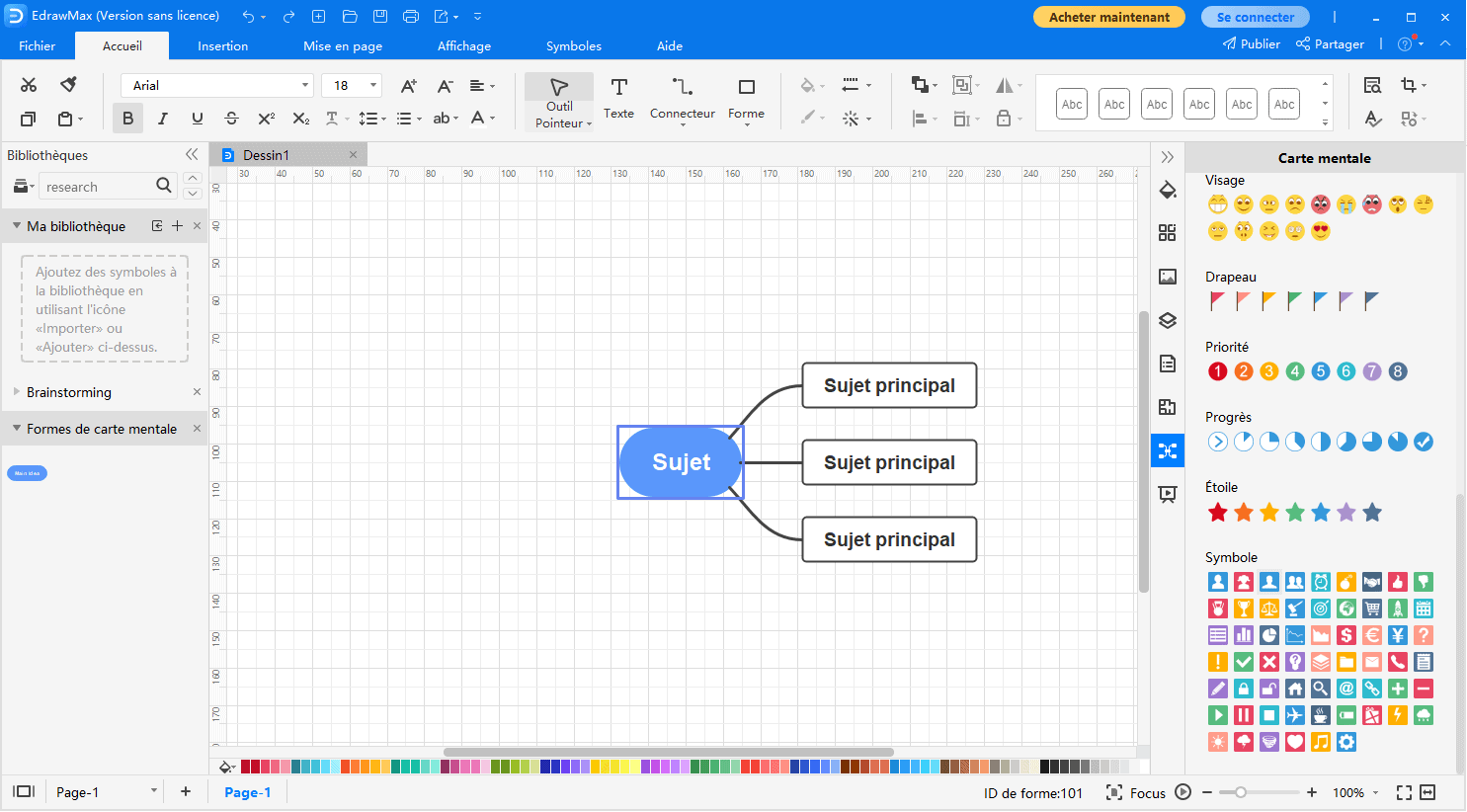Screen dimensions: 1467x812
Task: Toggle italic text formatting
Action: (162, 119)
